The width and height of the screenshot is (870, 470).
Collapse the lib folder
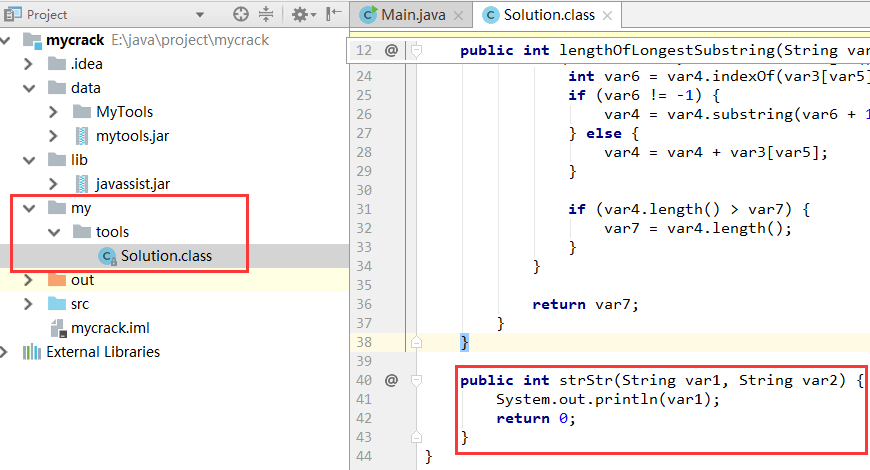pos(29,160)
